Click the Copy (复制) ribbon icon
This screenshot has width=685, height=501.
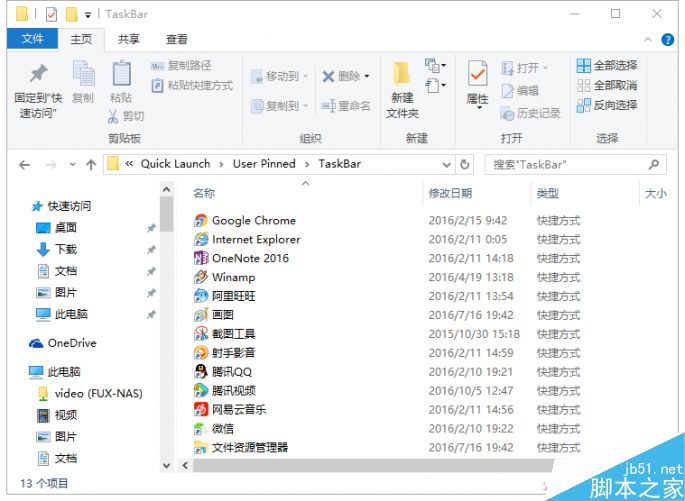pos(83,73)
